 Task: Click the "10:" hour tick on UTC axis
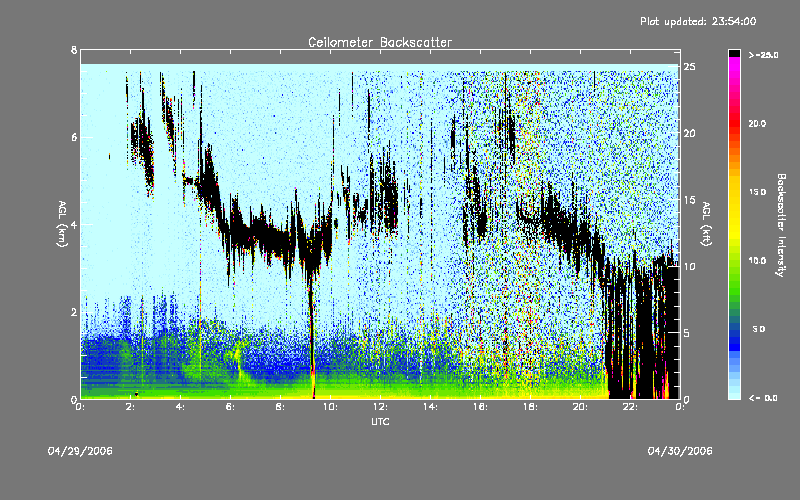(x=329, y=407)
